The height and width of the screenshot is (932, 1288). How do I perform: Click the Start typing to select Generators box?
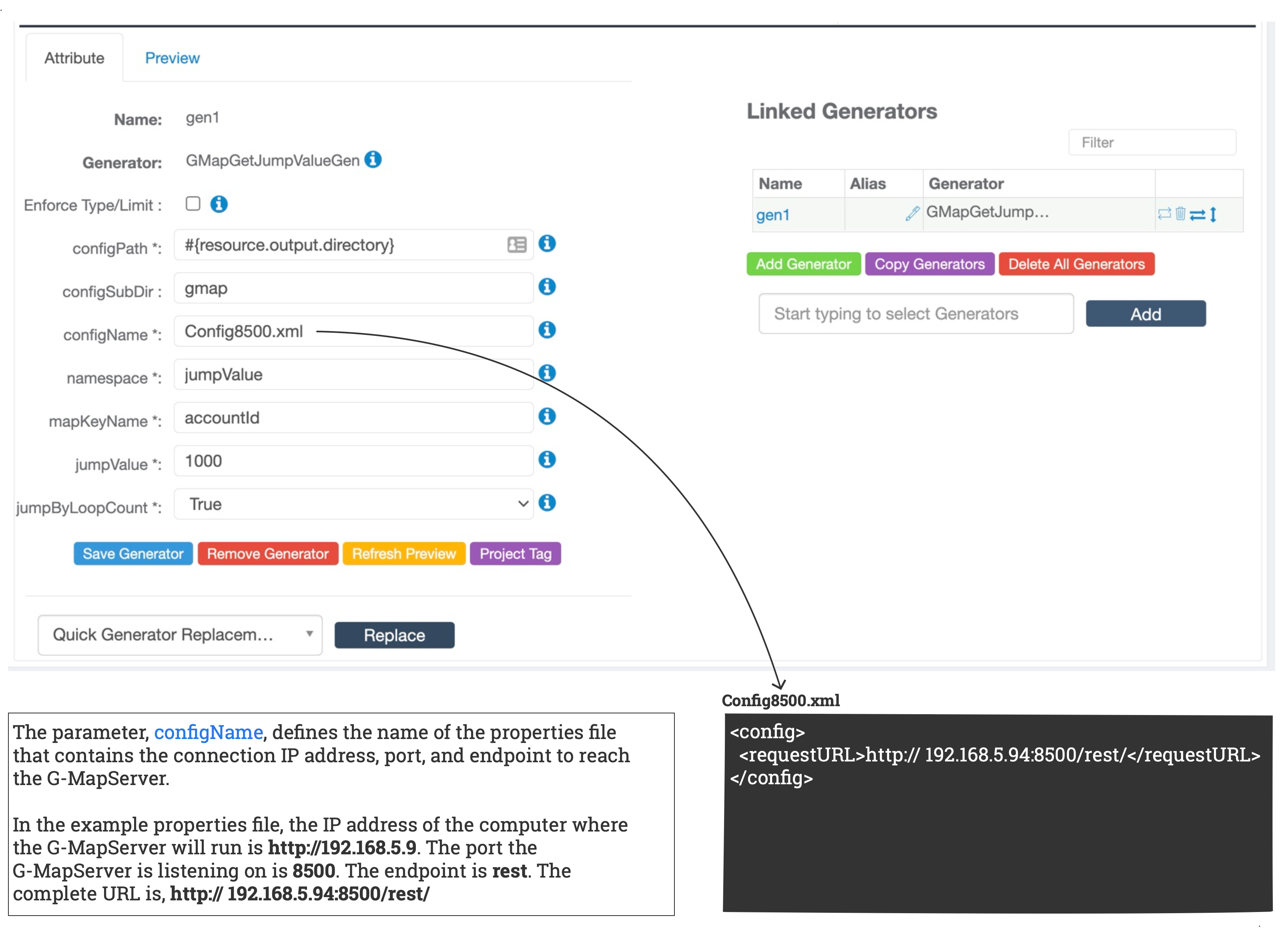pos(915,313)
